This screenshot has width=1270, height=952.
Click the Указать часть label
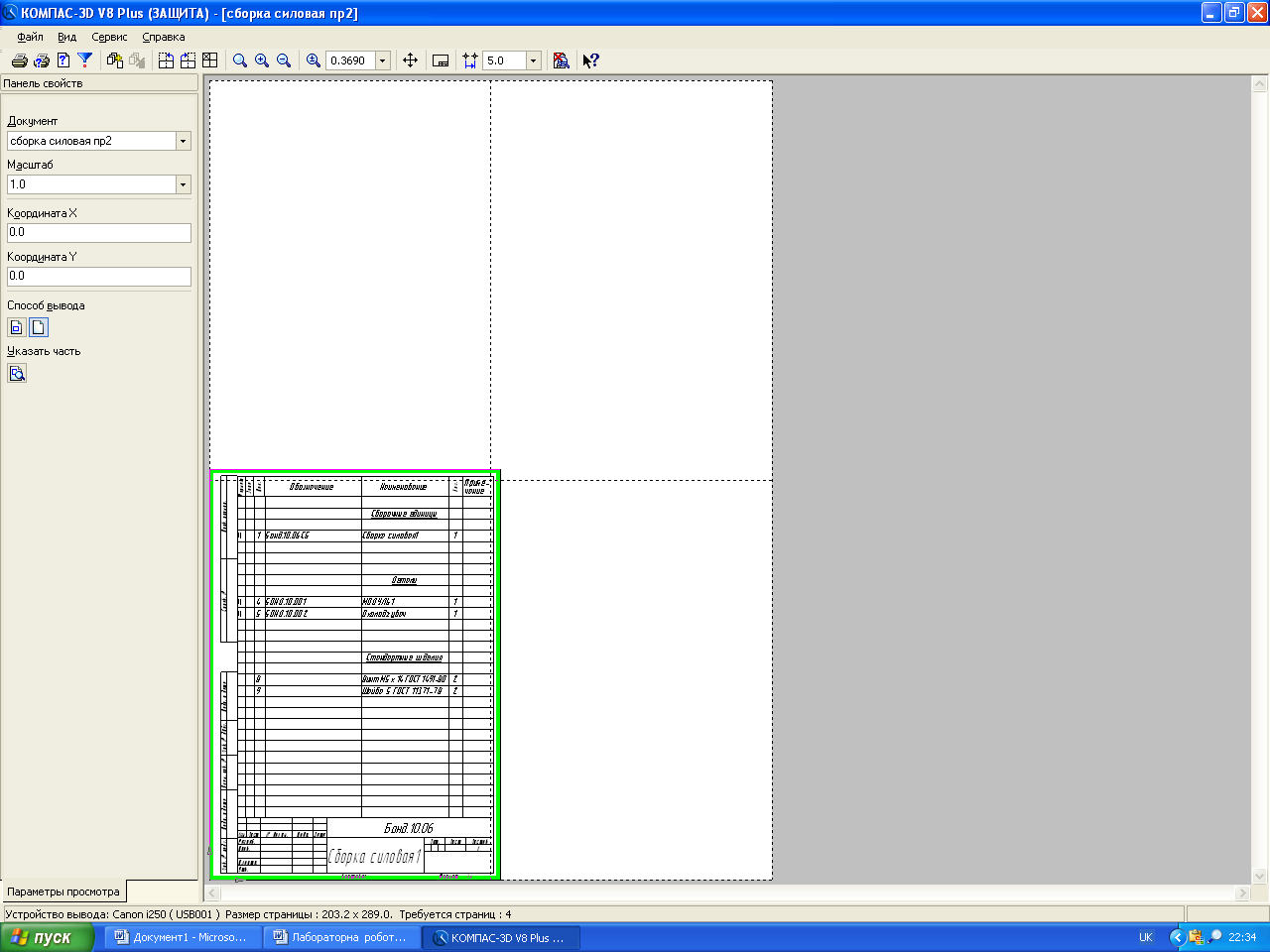point(44,351)
